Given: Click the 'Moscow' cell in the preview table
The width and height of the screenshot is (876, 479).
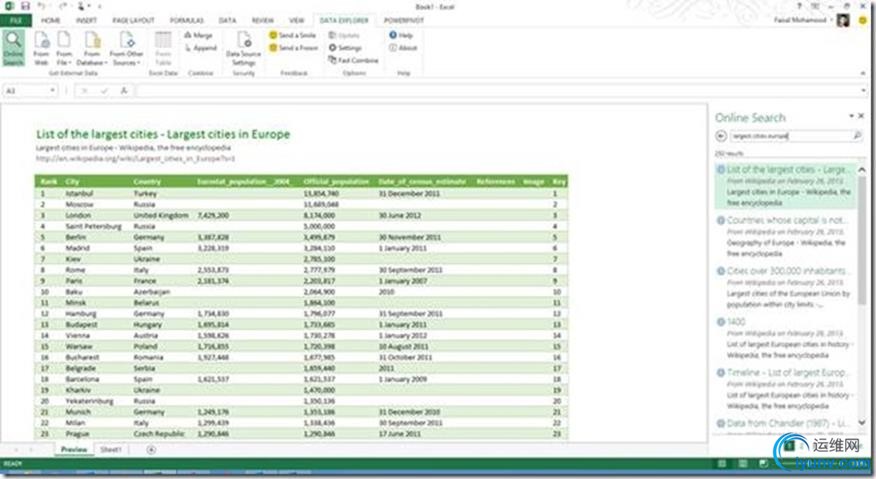Looking at the screenshot, I should [79, 205].
